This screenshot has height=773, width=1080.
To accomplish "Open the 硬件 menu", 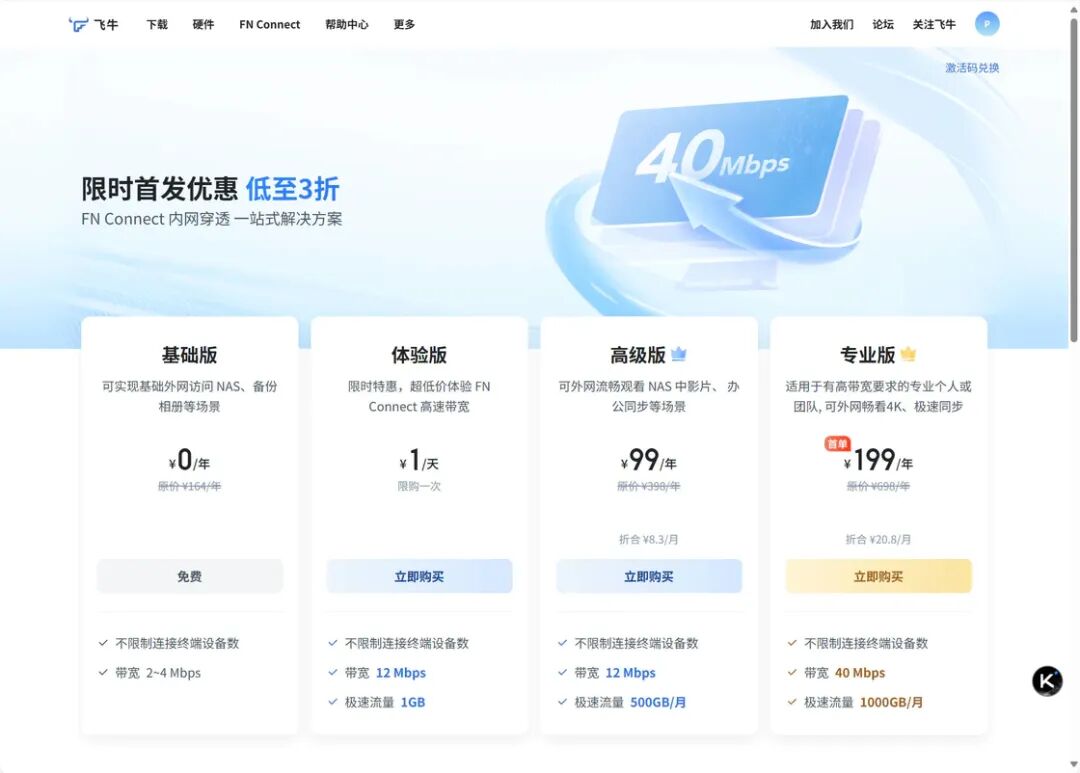I will (x=203, y=24).
